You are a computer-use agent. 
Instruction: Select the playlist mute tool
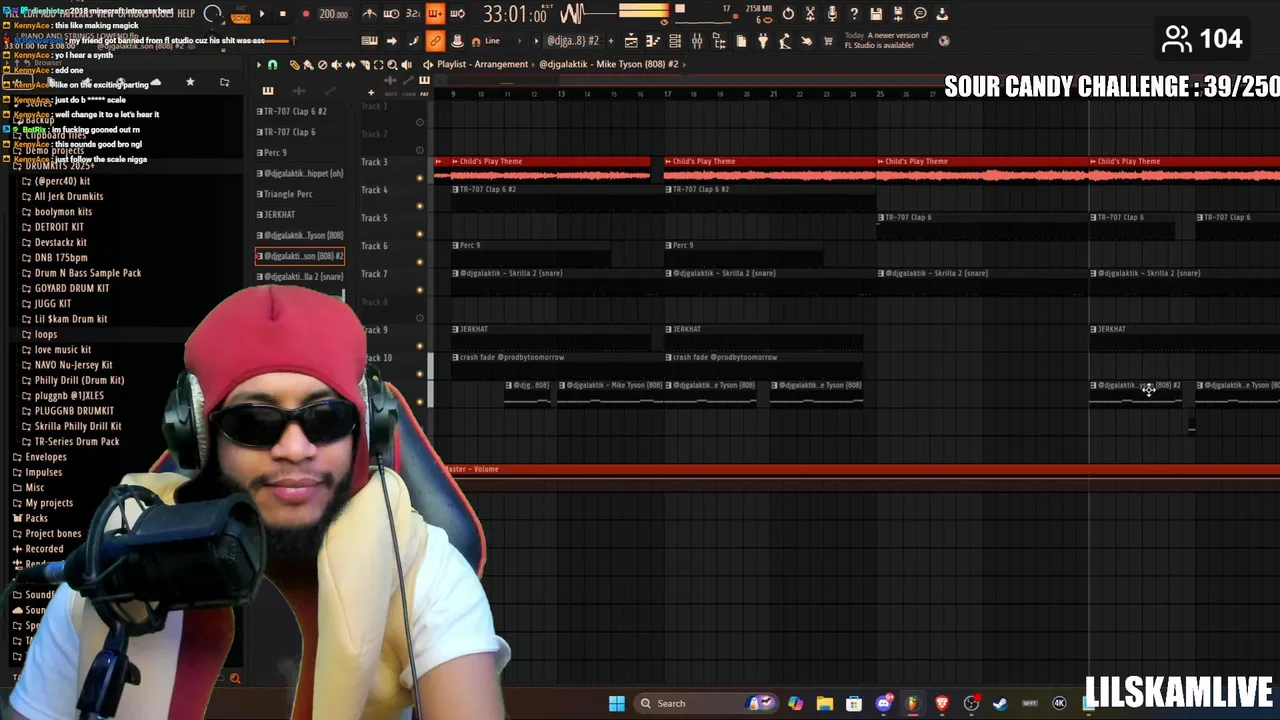click(x=336, y=65)
